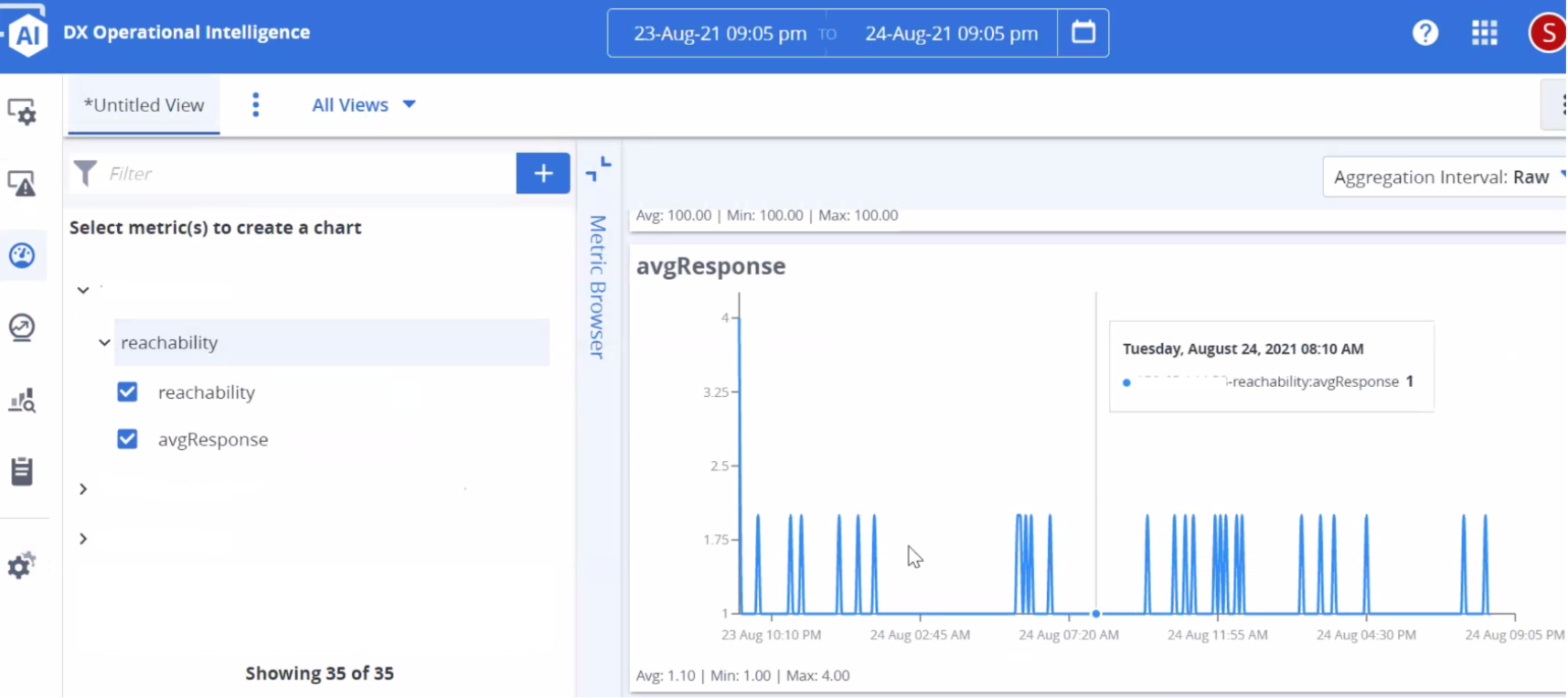Click the Showing 35 of 35 text
Screen dimensions: 1568x698
pos(320,673)
